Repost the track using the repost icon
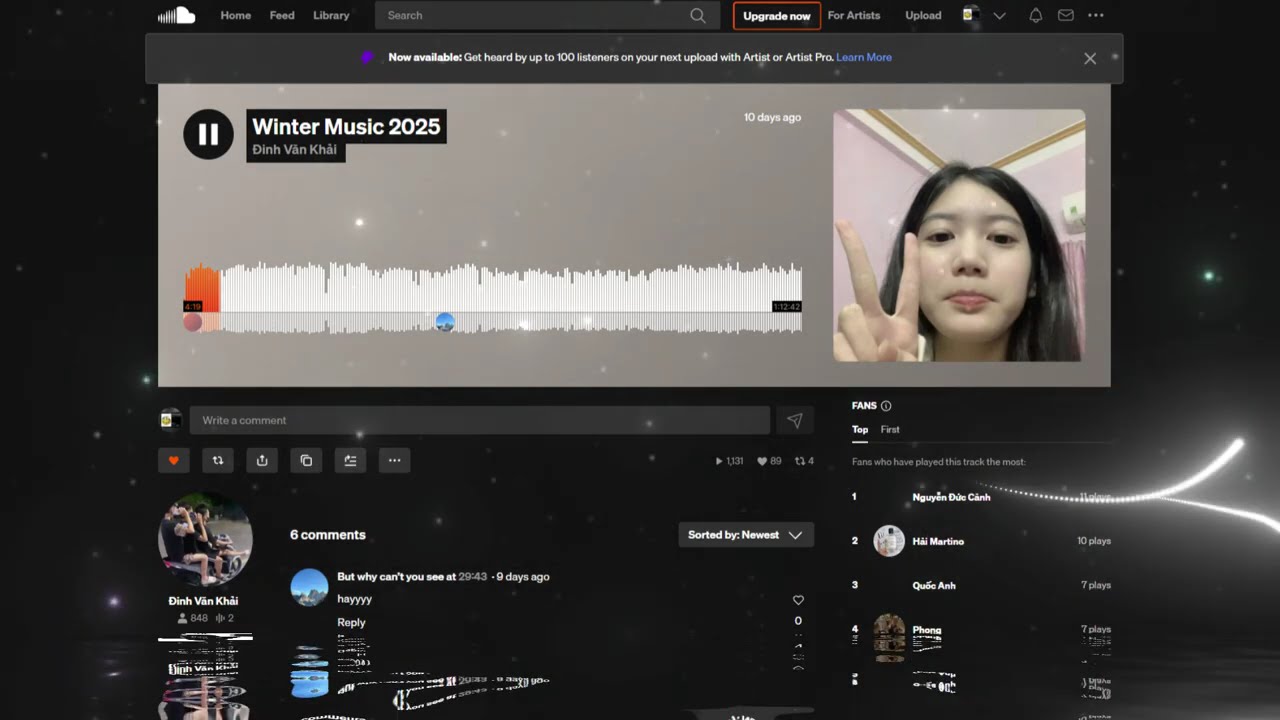Image resolution: width=1280 pixels, height=720 pixels. click(x=218, y=460)
